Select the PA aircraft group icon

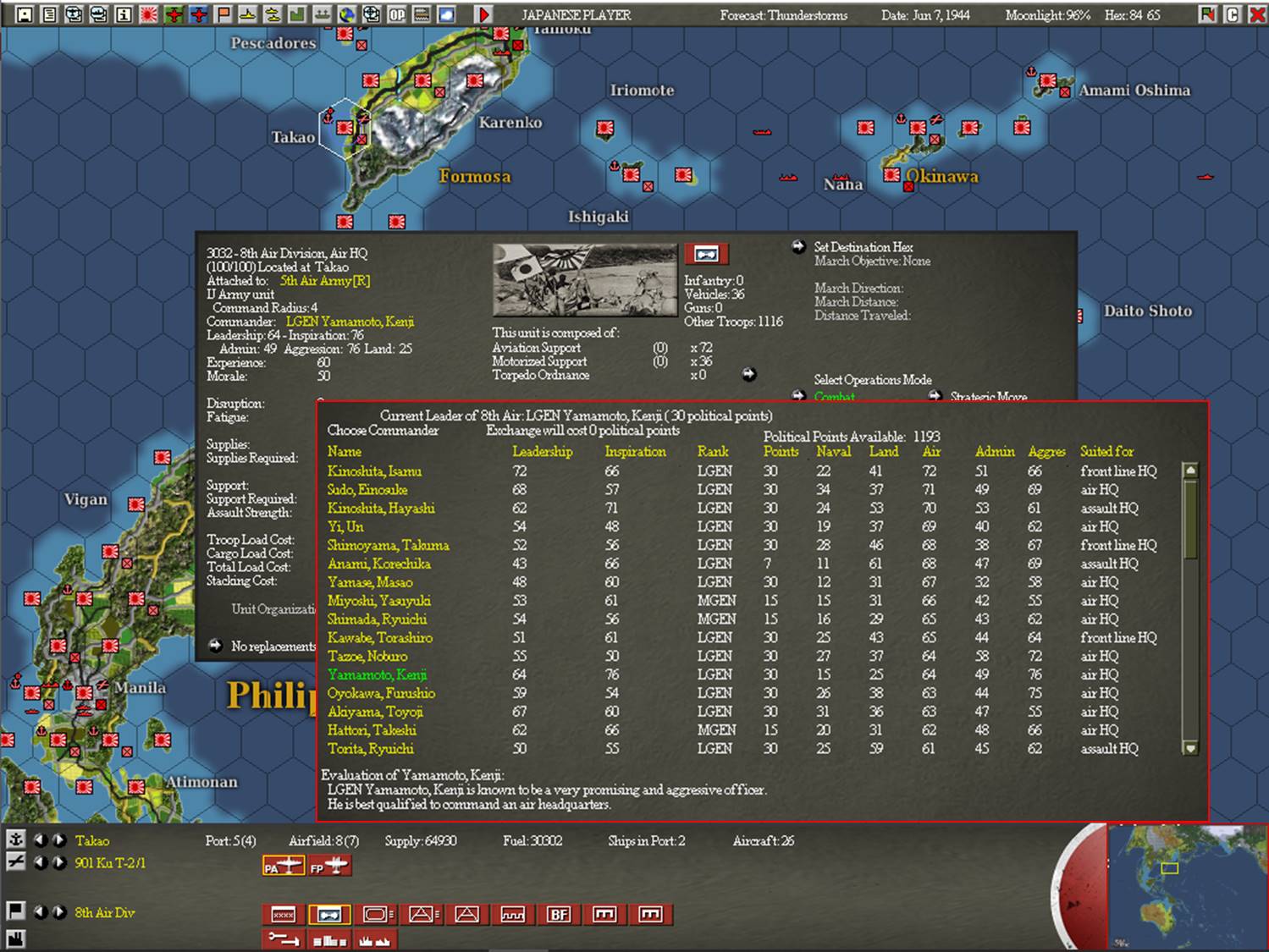(x=284, y=866)
